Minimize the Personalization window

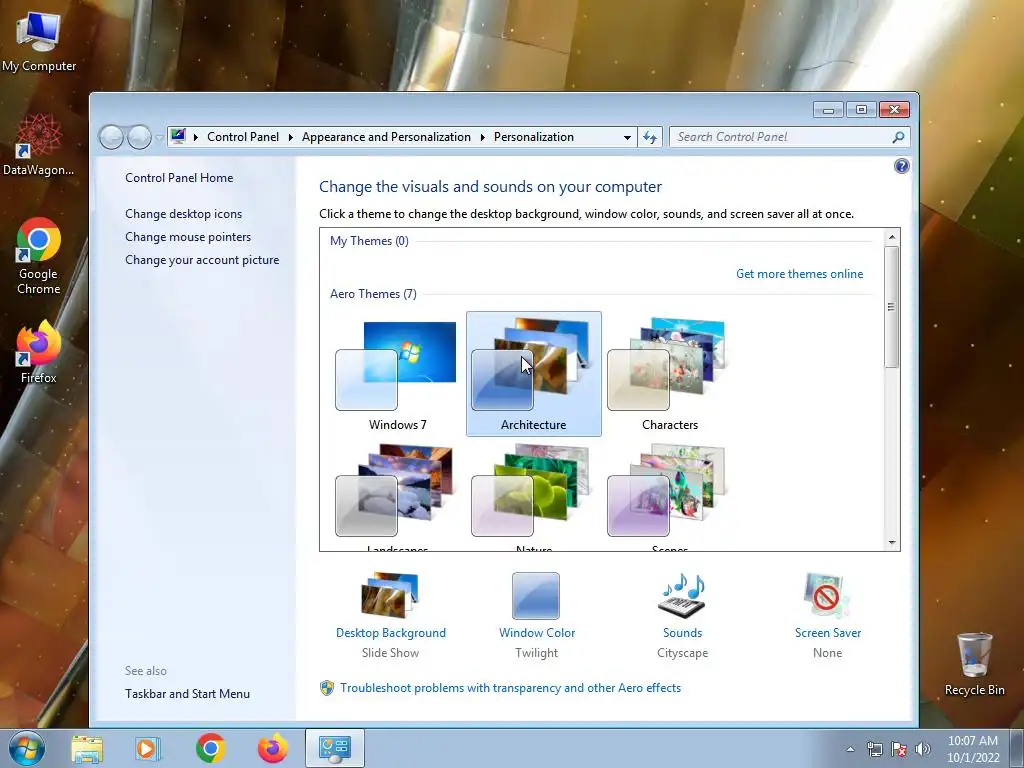pyautogui.click(x=828, y=110)
